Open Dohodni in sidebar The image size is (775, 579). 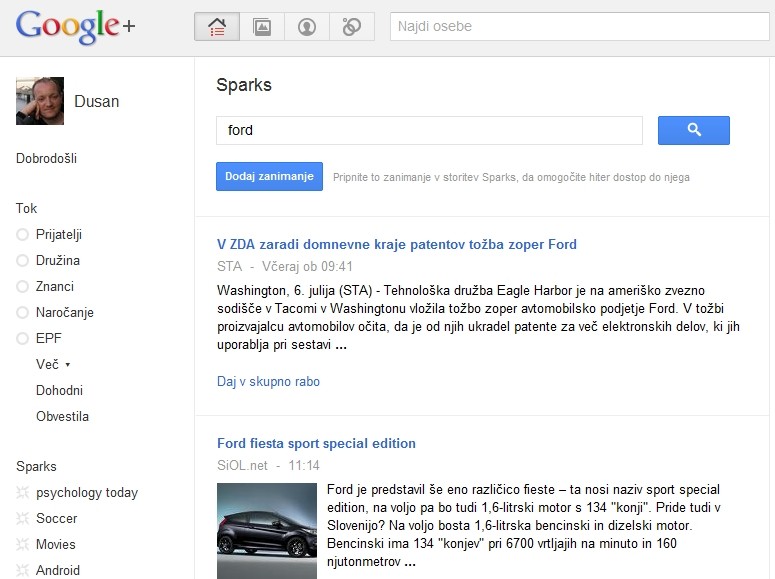pyautogui.click(x=59, y=390)
